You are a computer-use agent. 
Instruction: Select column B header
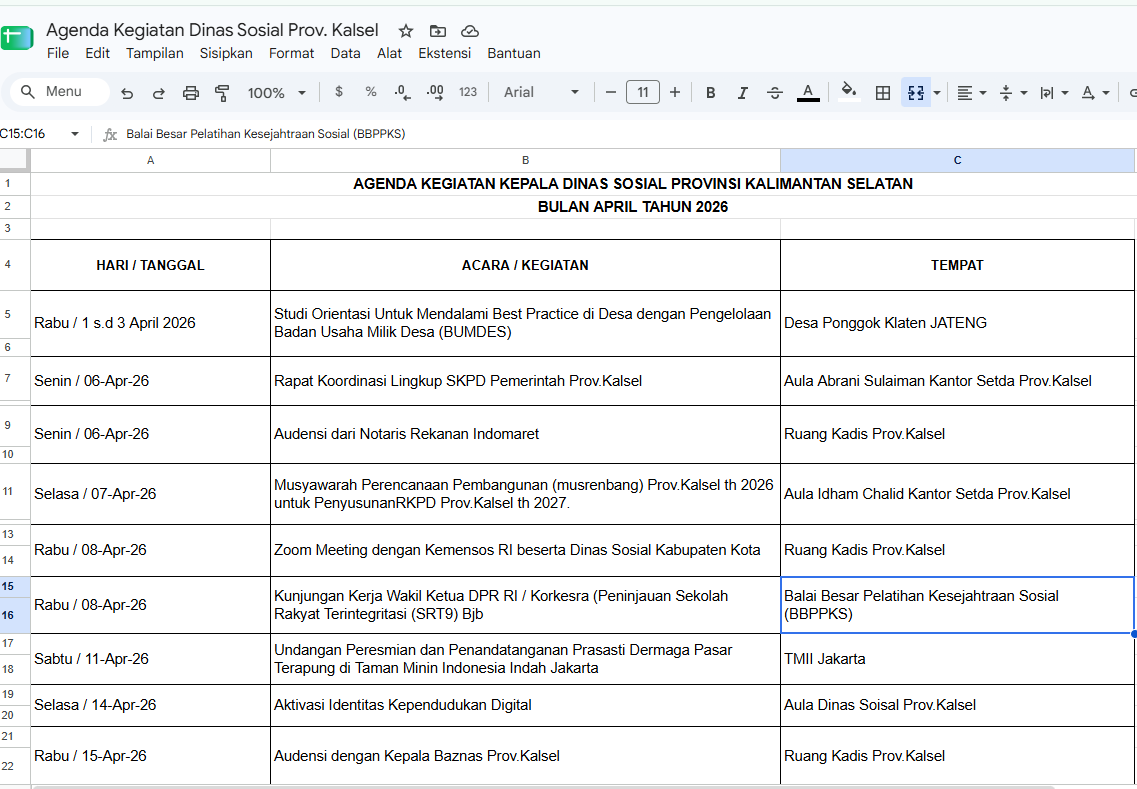pos(526,160)
